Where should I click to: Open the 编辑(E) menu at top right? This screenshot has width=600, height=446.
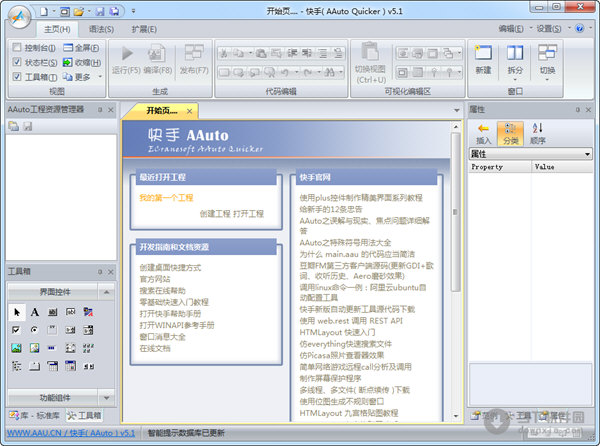point(511,29)
